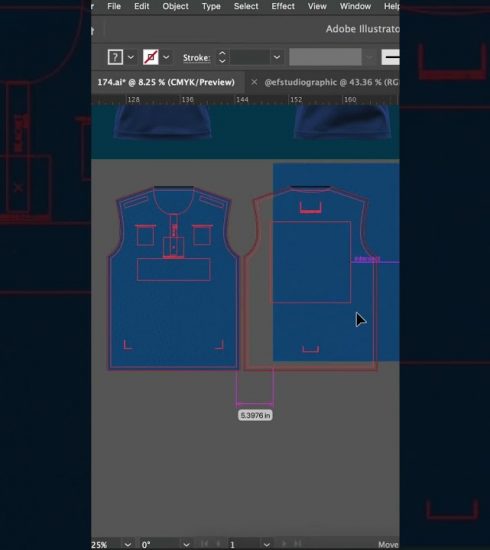490x550 pixels.
Task: Click the Stroke color swatch with red slash
Action: pos(151,57)
